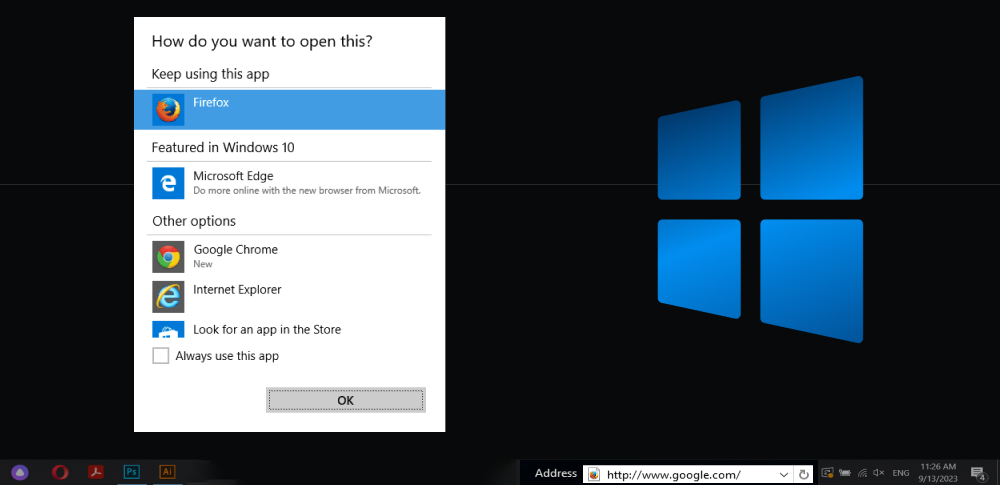Open the purple app in taskbar
The image size is (1000, 485).
(x=20, y=472)
